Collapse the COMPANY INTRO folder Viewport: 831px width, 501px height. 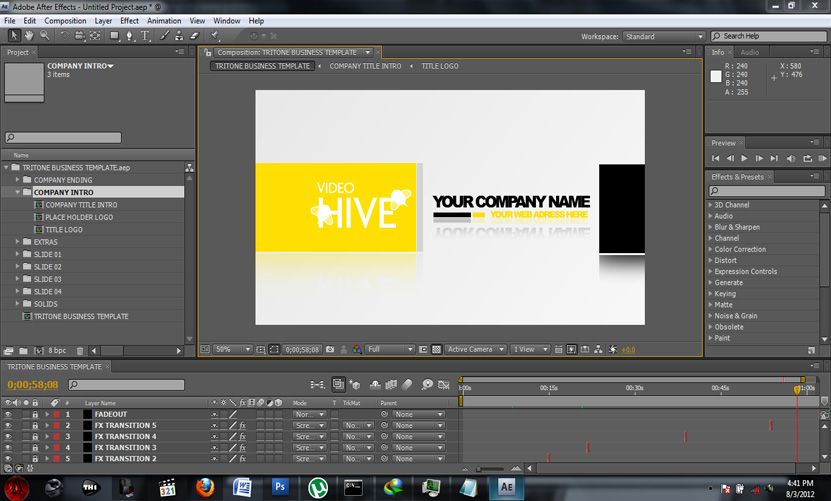coord(17,192)
